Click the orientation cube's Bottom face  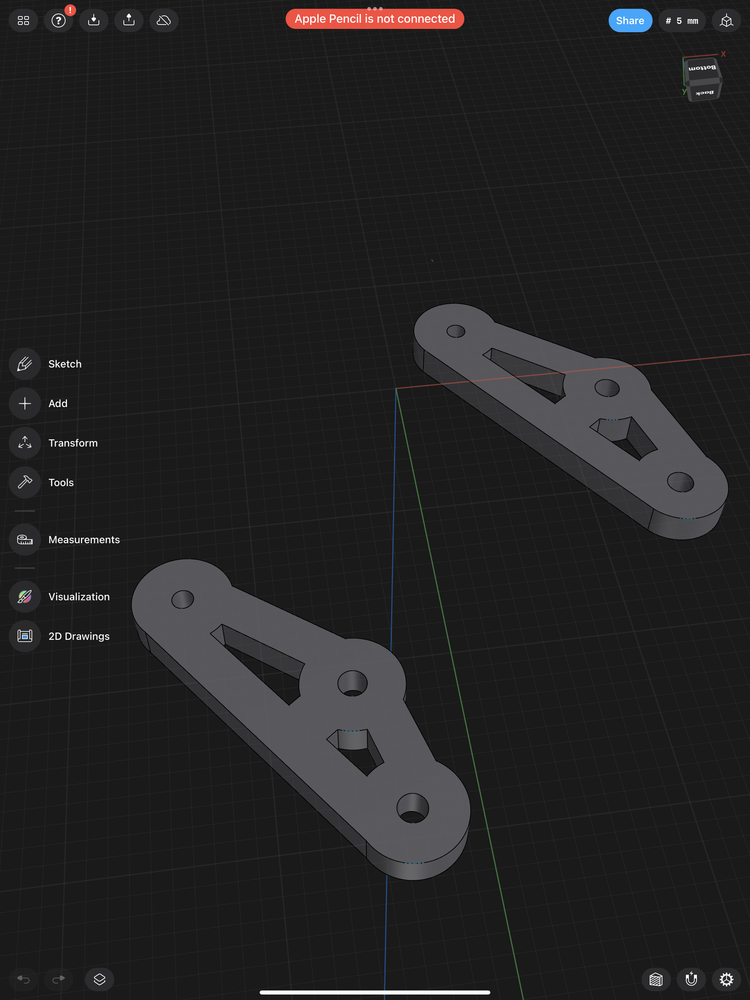[x=704, y=68]
